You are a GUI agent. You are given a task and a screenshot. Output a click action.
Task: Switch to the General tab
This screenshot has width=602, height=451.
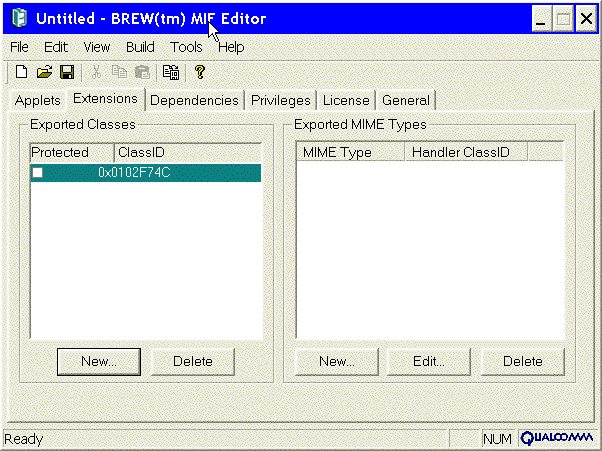[406, 101]
